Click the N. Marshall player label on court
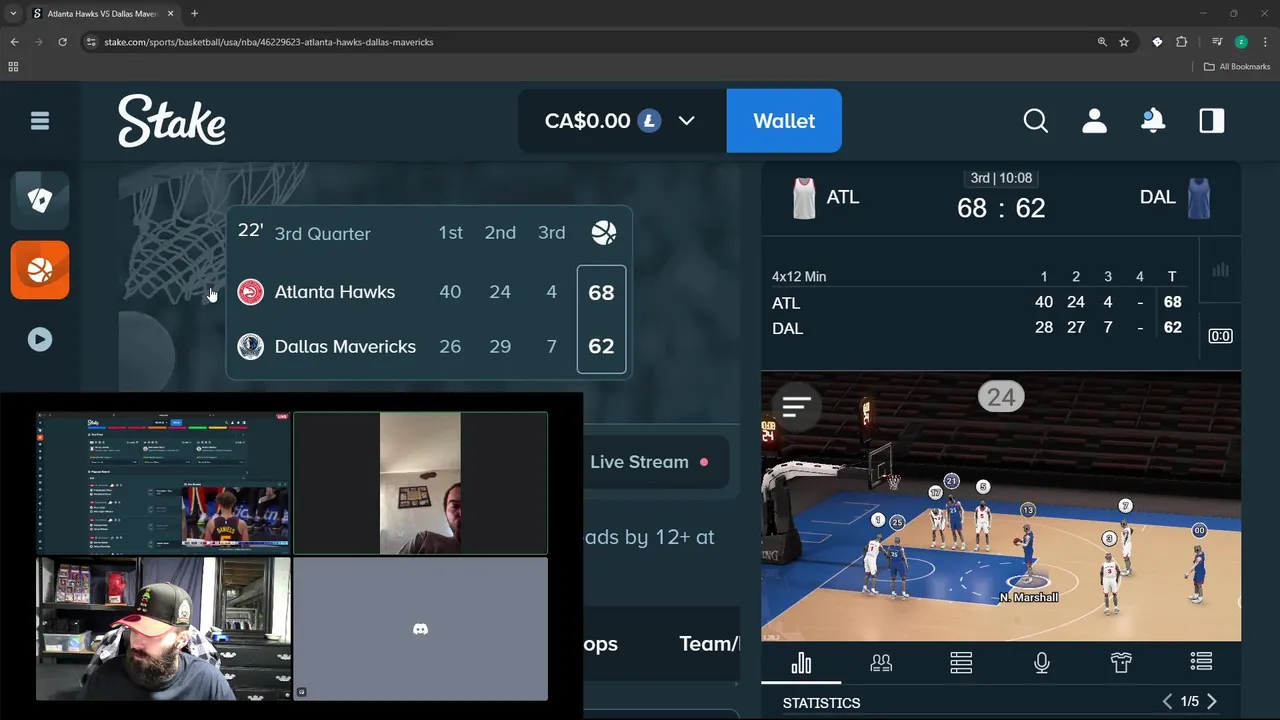1280x720 pixels. point(1029,597)
